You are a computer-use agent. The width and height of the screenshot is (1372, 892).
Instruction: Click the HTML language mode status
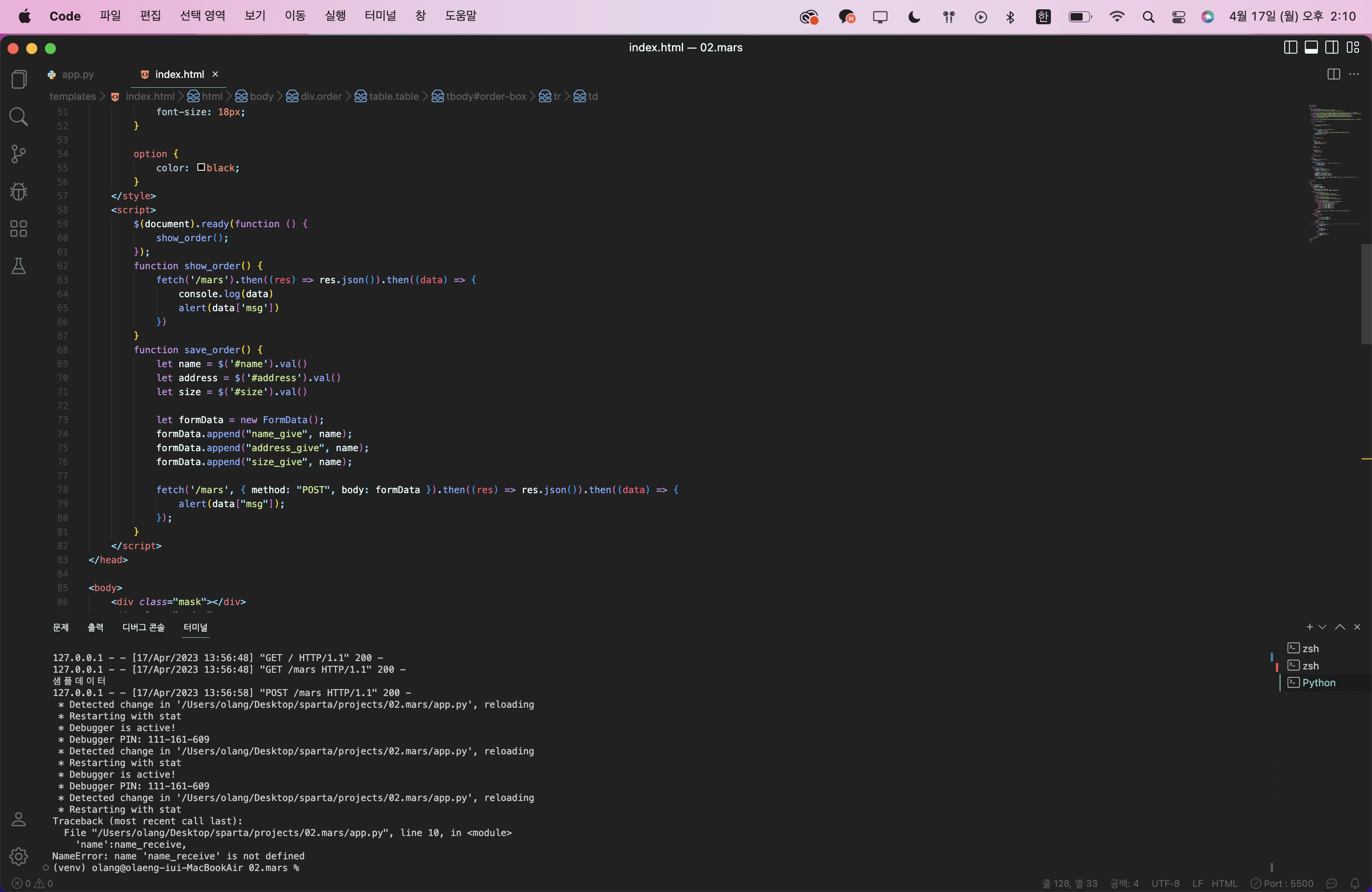1225,883
